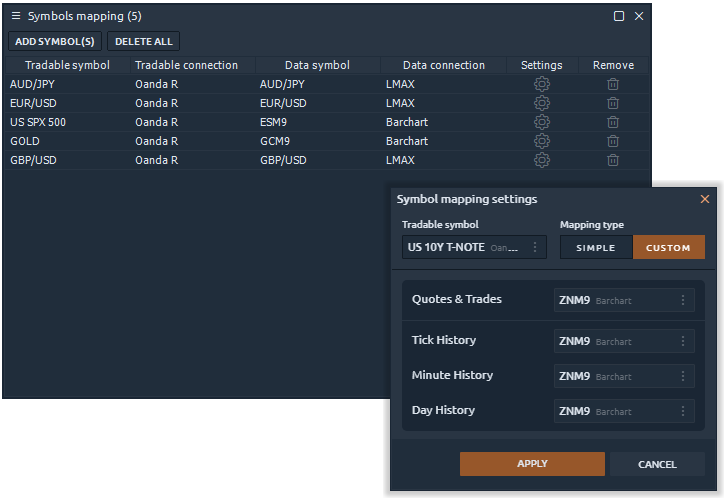Image resolution: width=727 pixels, height=502 pixels.
Task: Close the Symbols mapping panel
Action: click(x=639, y=16)
